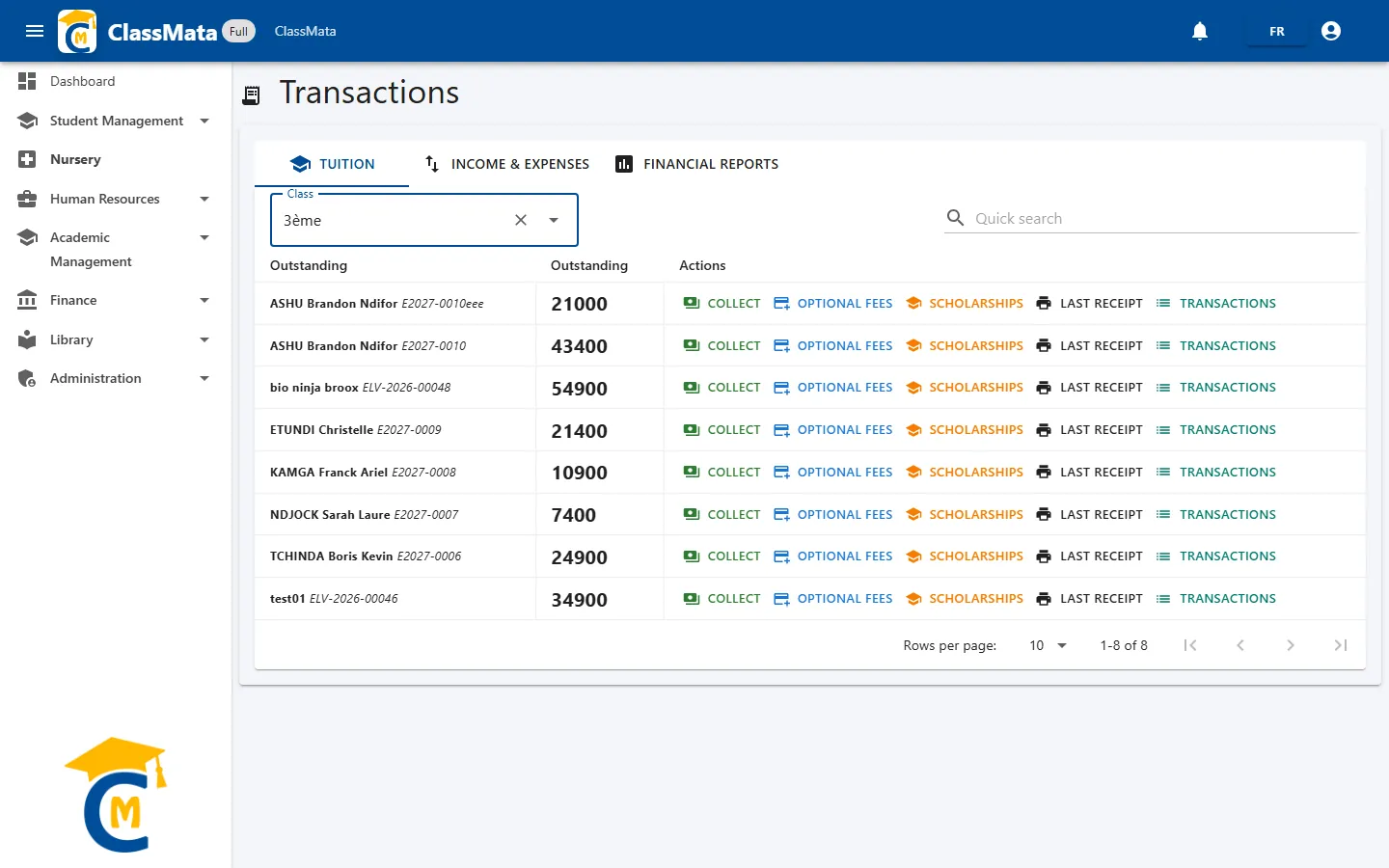
Task: Open the Financial Reports tab
Action: click(x=696, y=164)
